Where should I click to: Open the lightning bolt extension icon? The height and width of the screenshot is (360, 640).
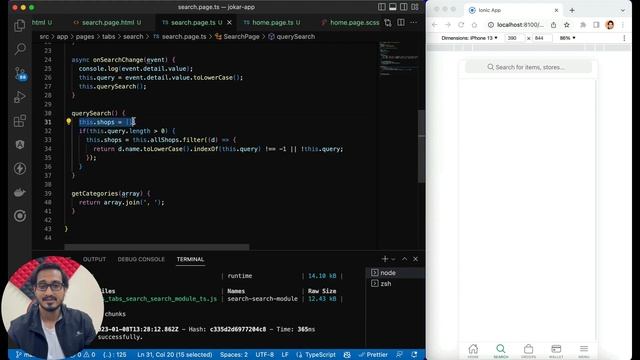point(20,168)
